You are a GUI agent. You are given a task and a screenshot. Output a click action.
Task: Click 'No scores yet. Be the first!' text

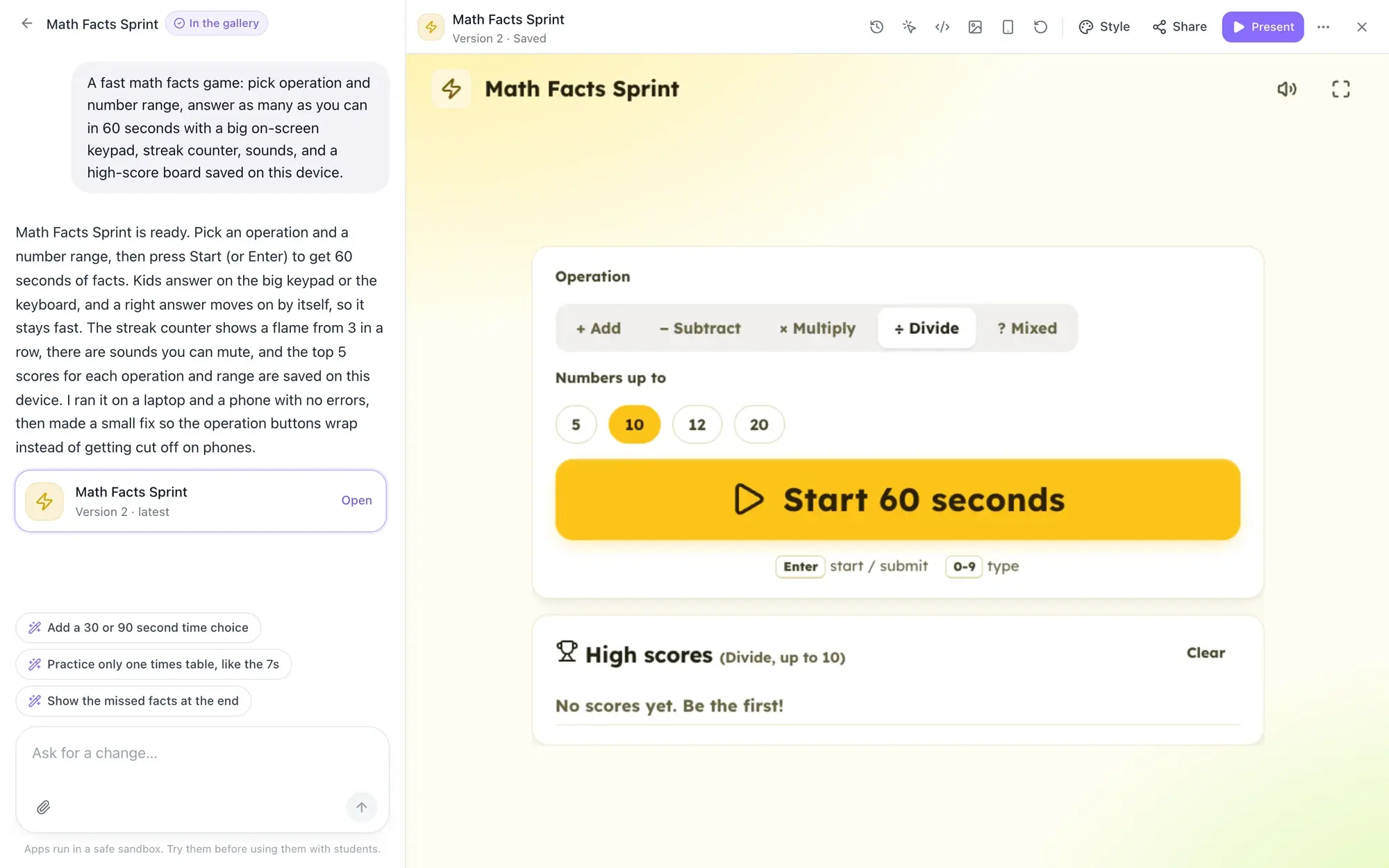[x=669, y=706]
